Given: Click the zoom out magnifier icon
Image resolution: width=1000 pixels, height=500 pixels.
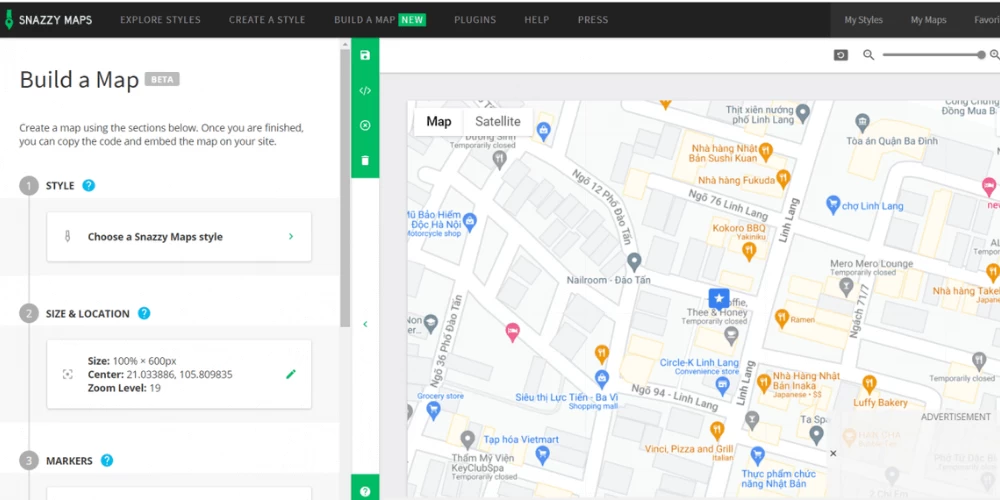Looking at the screenshot, I should coord(868,55).
